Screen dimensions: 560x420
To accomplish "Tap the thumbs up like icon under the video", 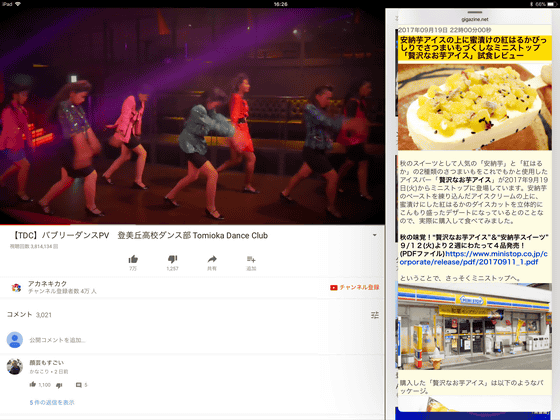I will (133, 259).
